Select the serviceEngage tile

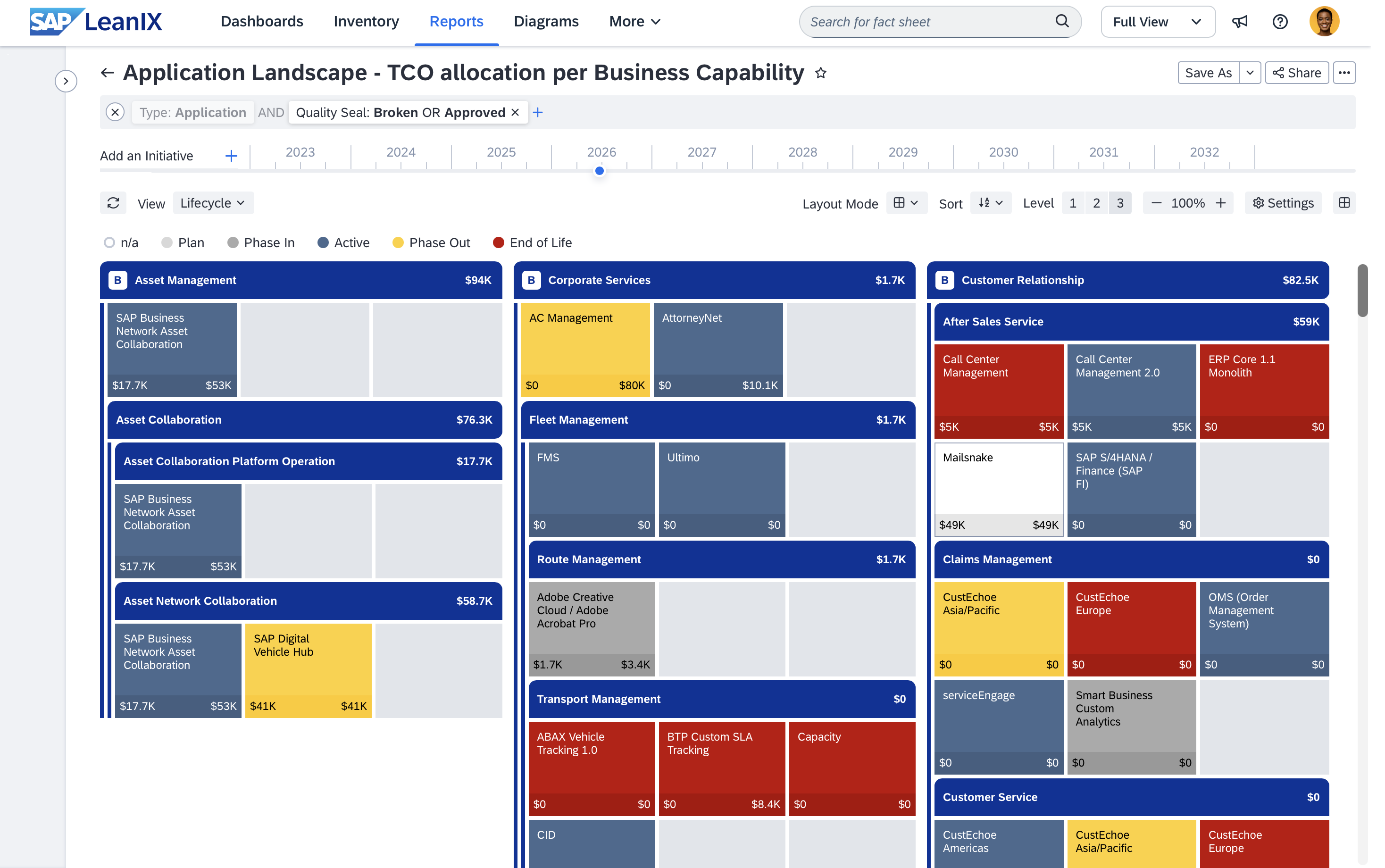pos(999,727)
